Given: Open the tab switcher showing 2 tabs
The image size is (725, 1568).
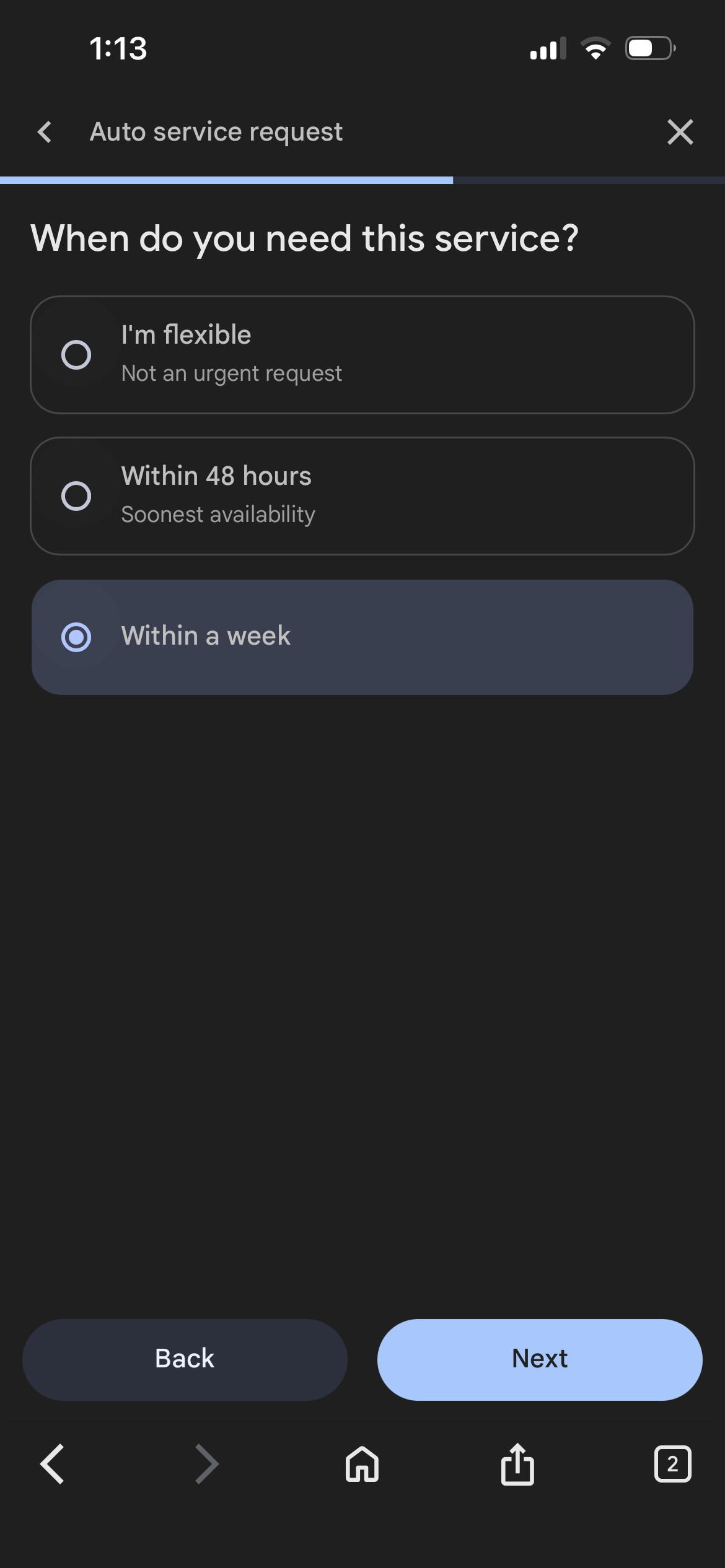Looking at the screenshot, I should tap(672, 1465).
